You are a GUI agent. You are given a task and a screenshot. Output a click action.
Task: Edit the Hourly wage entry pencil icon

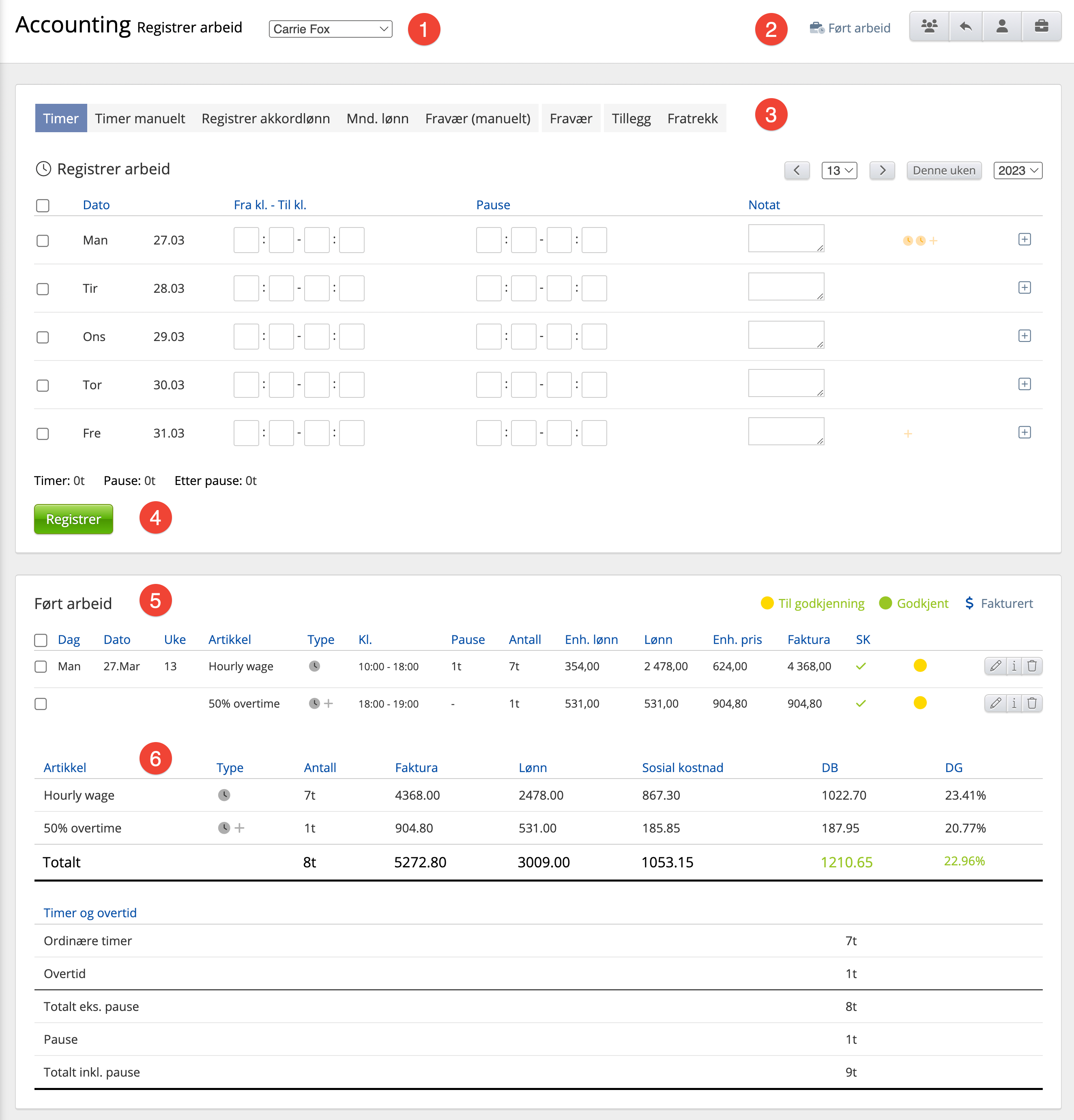[x=995, y=666]
